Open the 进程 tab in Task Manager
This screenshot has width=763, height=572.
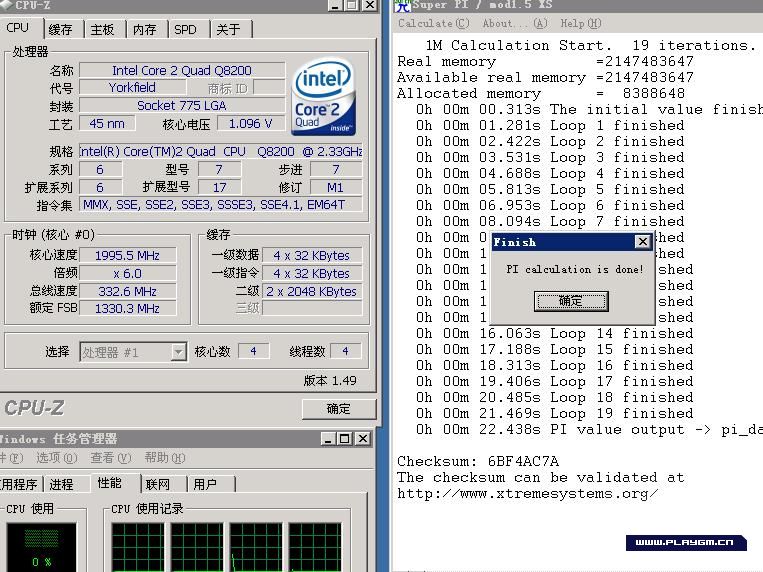click(x=61, y=484)
